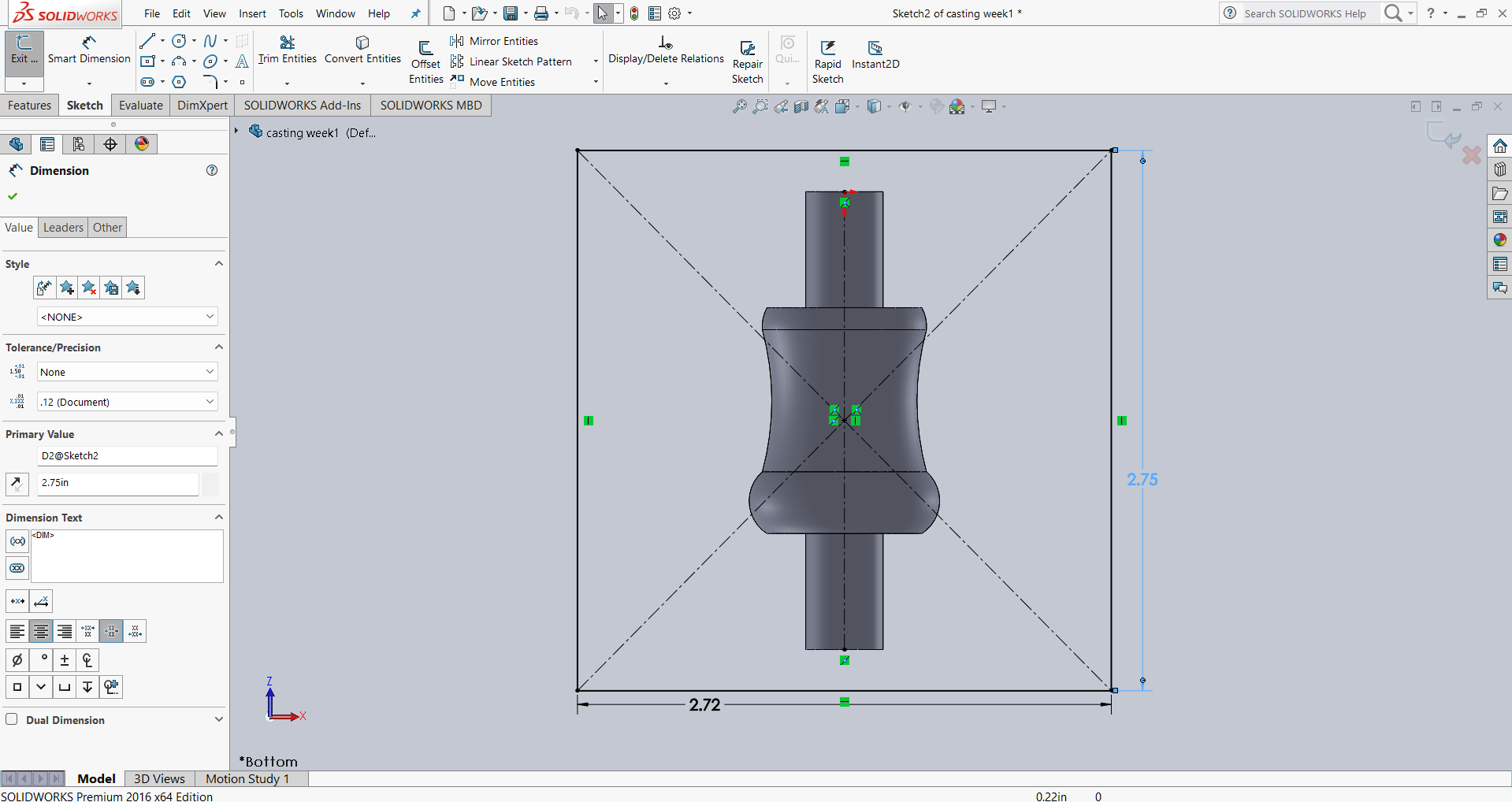The height and width of the screenshot is (802, 1512).
Task: Click the Section View icon
Action: [x=801, y=106]
